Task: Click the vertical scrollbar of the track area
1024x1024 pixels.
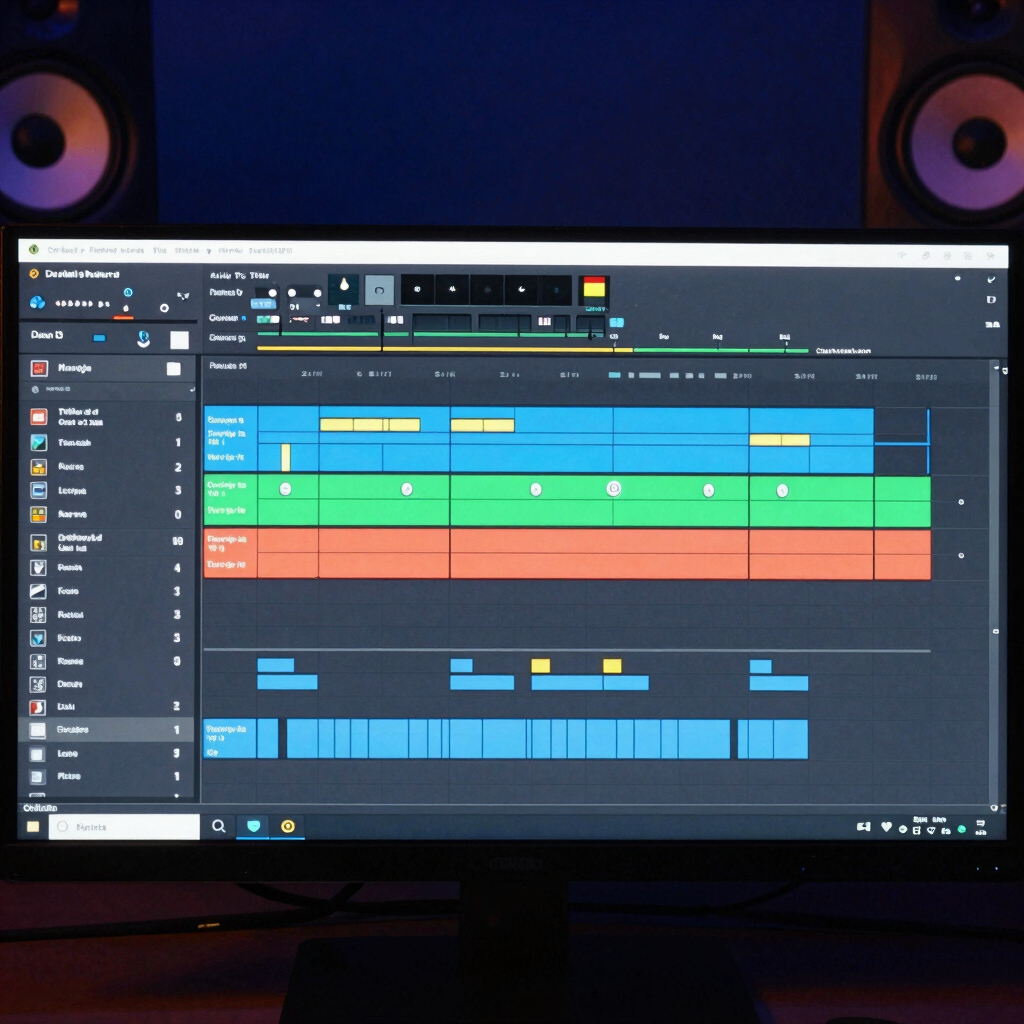Action: tap(995, 581)
